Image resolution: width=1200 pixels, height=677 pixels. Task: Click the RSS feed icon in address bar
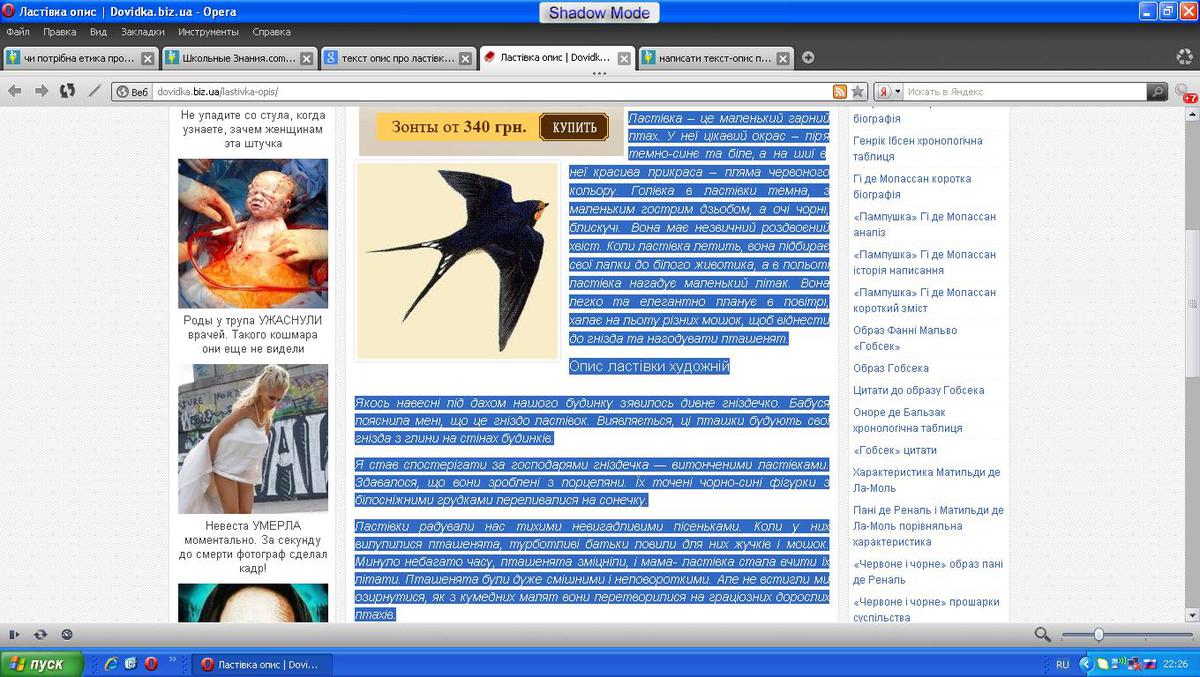(x=840, y=92)
